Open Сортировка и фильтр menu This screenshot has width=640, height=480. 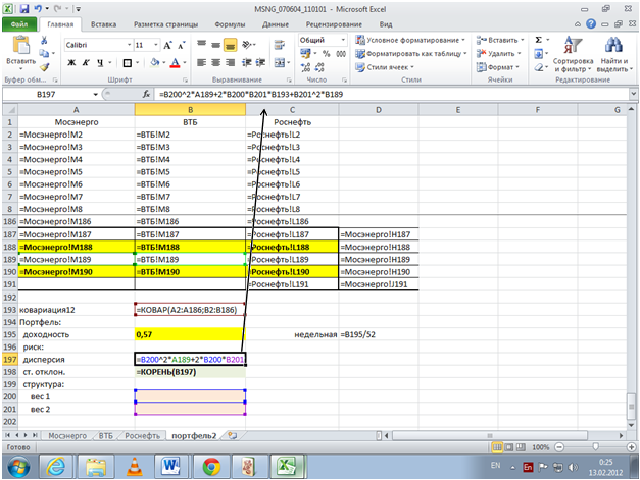573,54
